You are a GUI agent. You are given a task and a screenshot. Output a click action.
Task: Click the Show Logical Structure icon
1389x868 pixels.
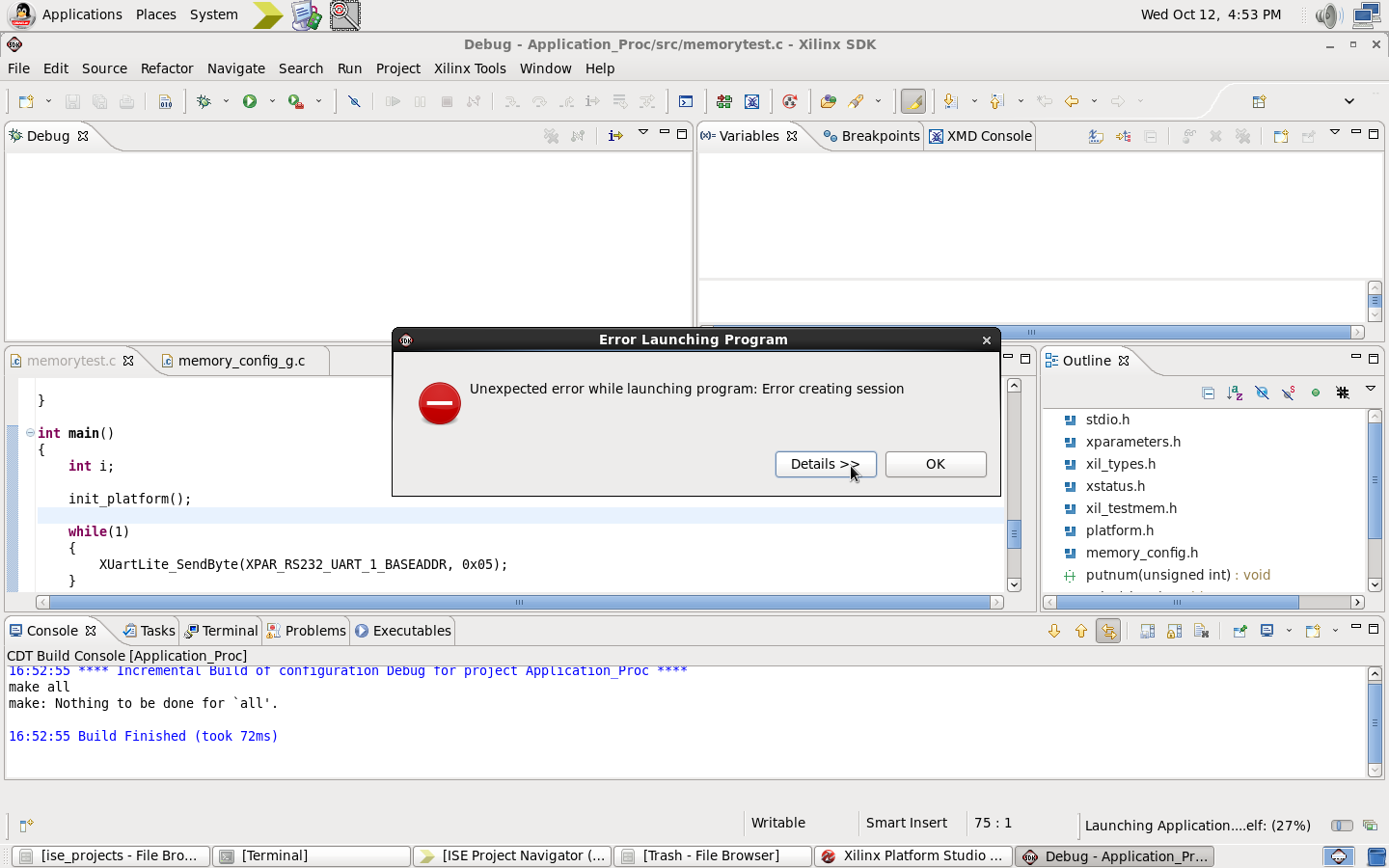tap(1124, 136)
